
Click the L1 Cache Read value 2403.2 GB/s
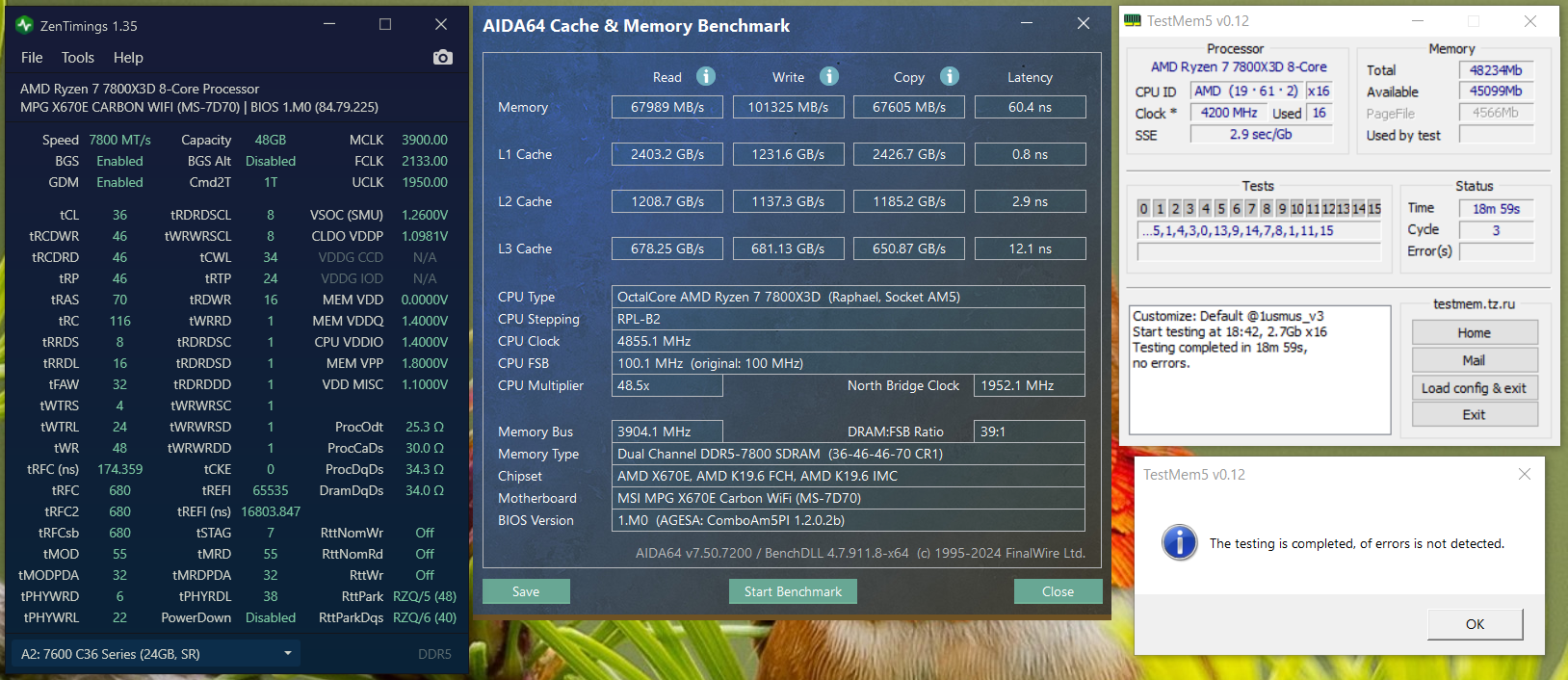[x=667, y=154]
